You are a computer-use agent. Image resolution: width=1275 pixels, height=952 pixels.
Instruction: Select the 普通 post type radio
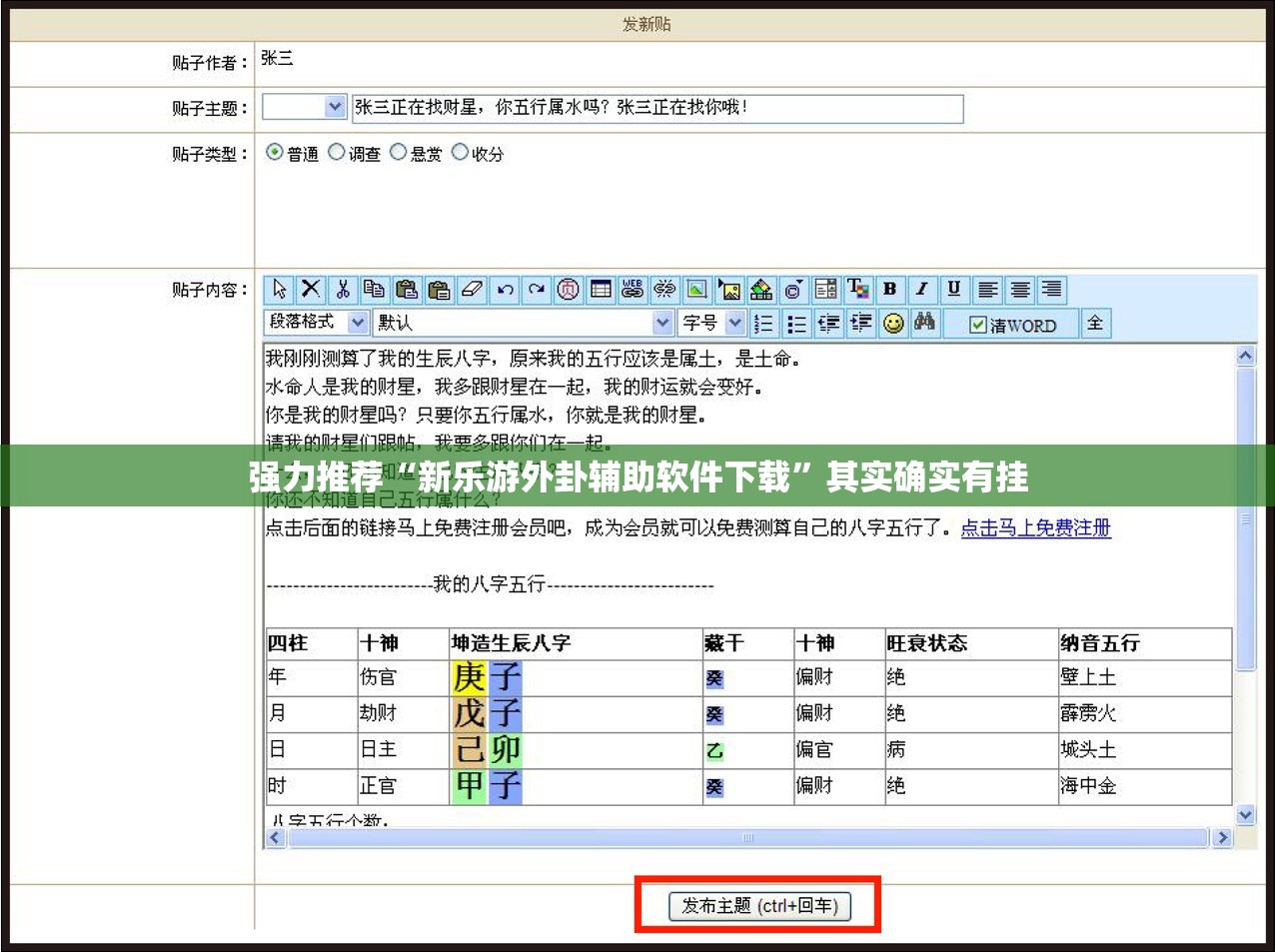pyautogui.click(x=275, y=152)
